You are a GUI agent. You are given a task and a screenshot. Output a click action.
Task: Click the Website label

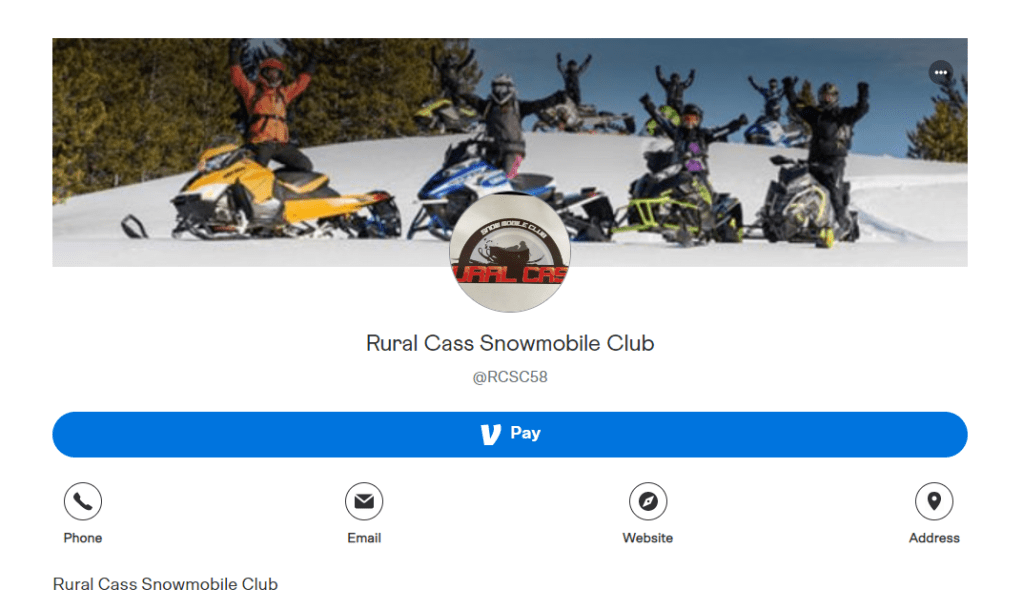[648, 538]
